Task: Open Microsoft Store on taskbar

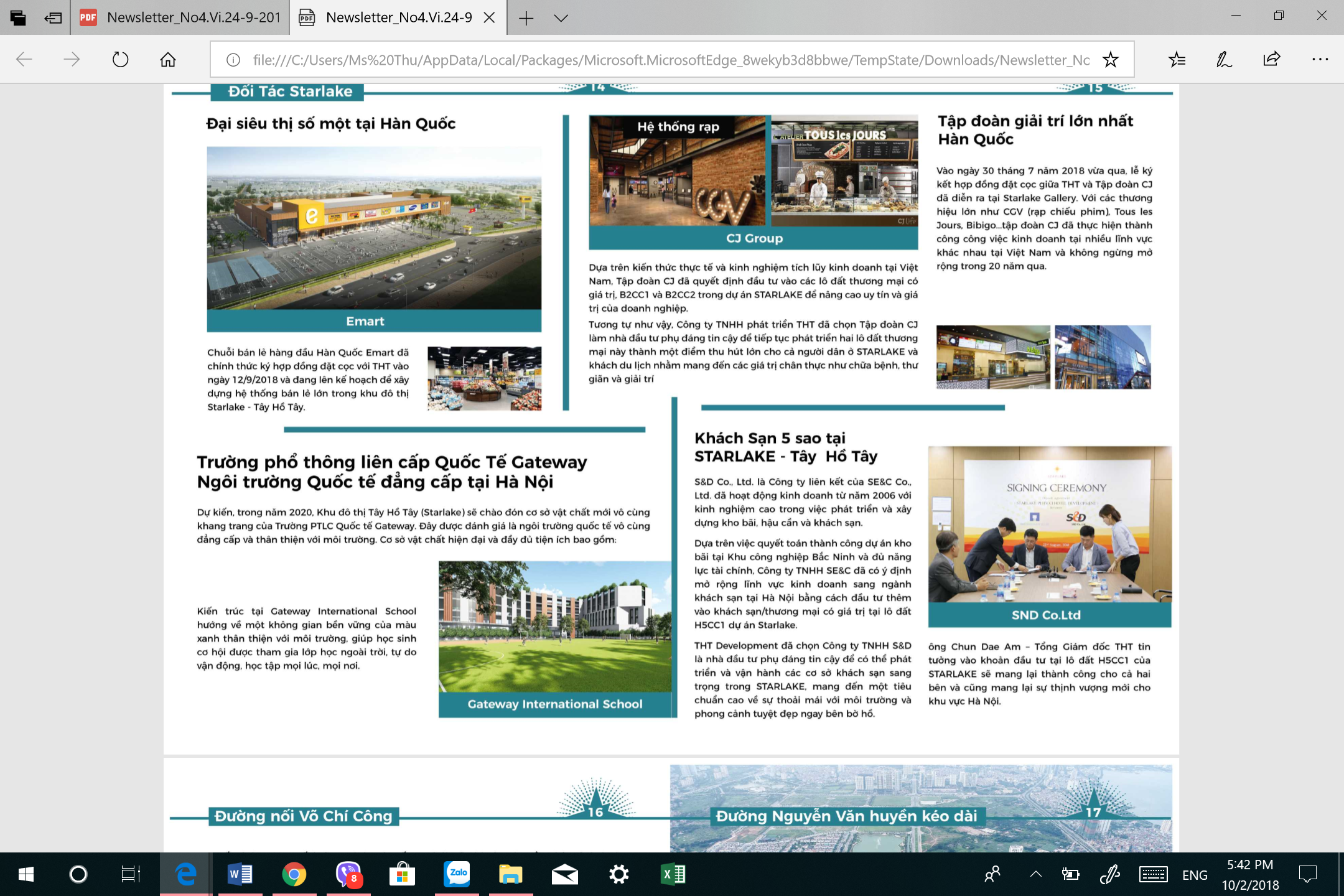Action: point(402,874)
